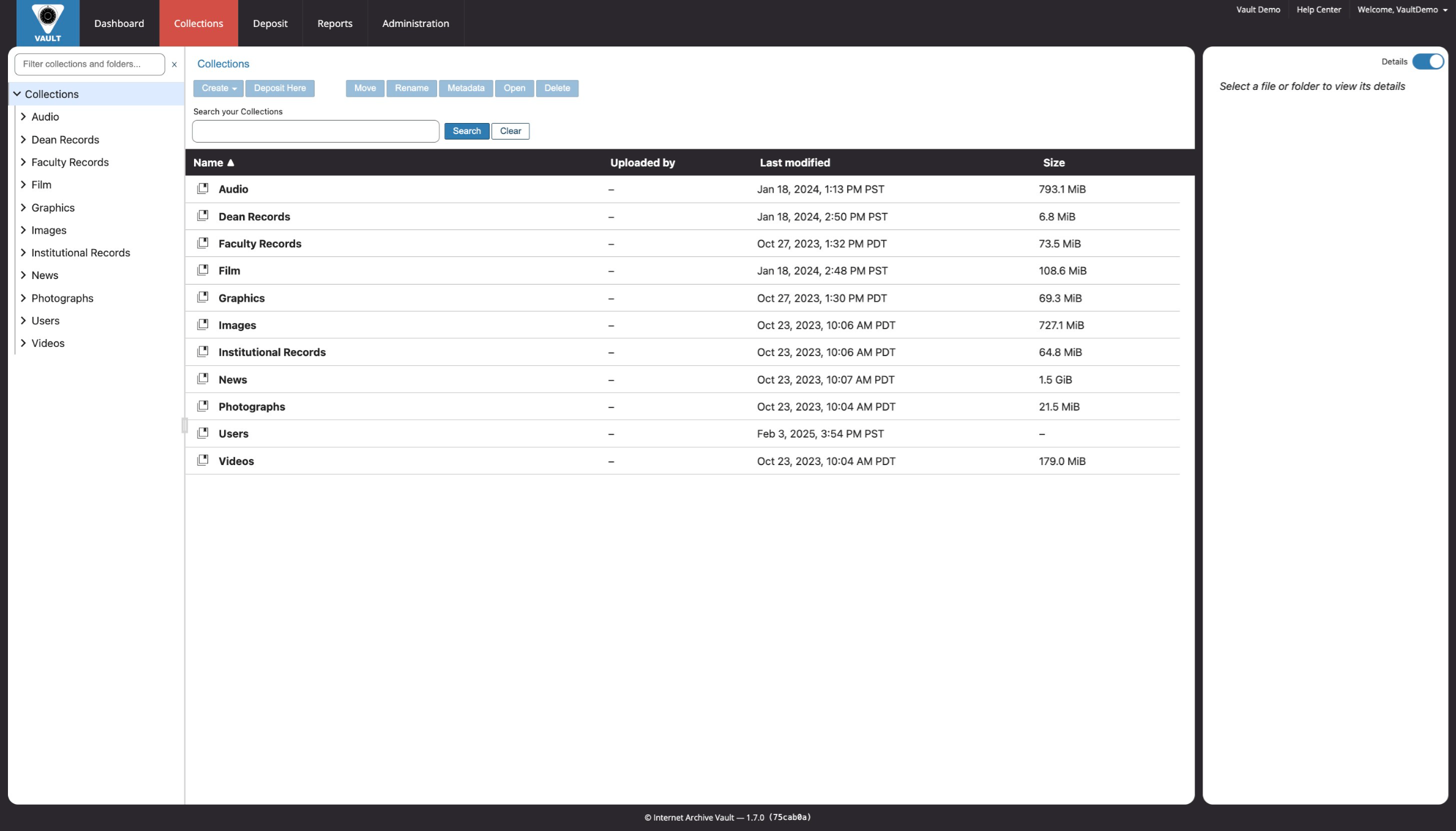
Task: Click the collection icon beside Users row
Action: pyautogui.click(x=203, y=433)
